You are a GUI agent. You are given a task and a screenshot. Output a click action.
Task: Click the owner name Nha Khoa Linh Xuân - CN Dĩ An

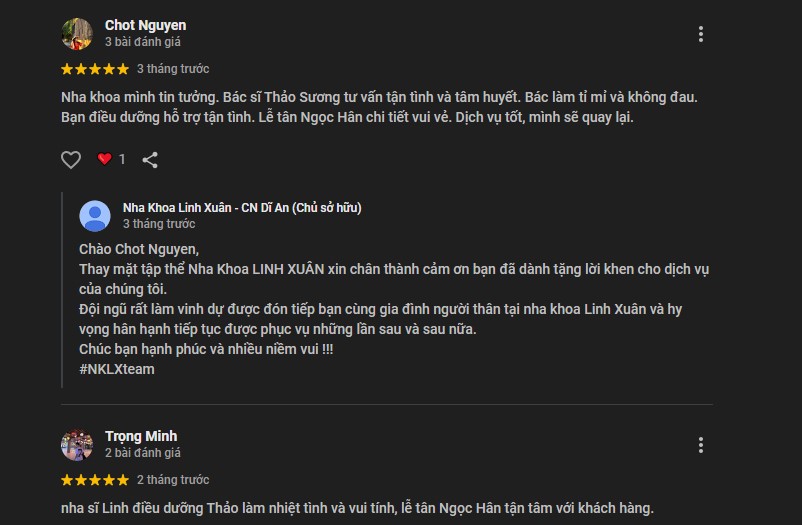pos(242,208)
